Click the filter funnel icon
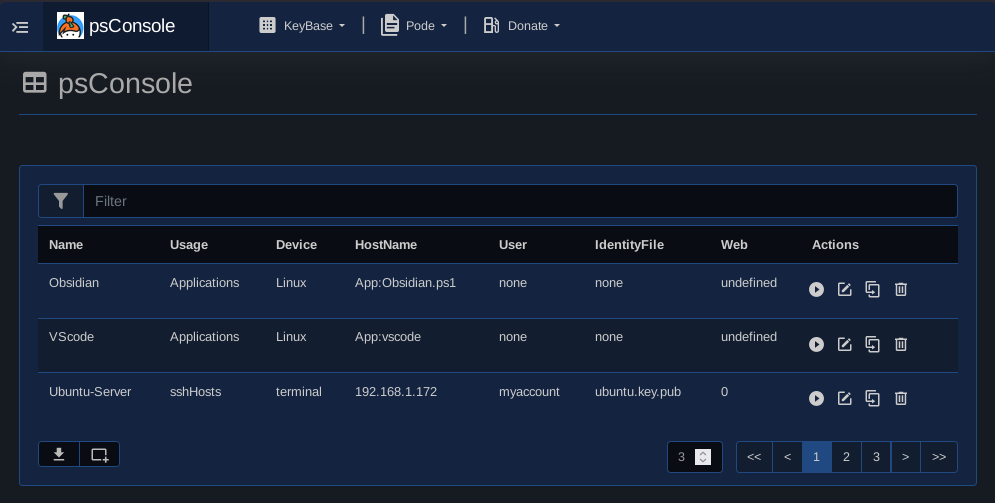Image resolution: width=995 pixels, height=503 pixels. click(61, 201)
